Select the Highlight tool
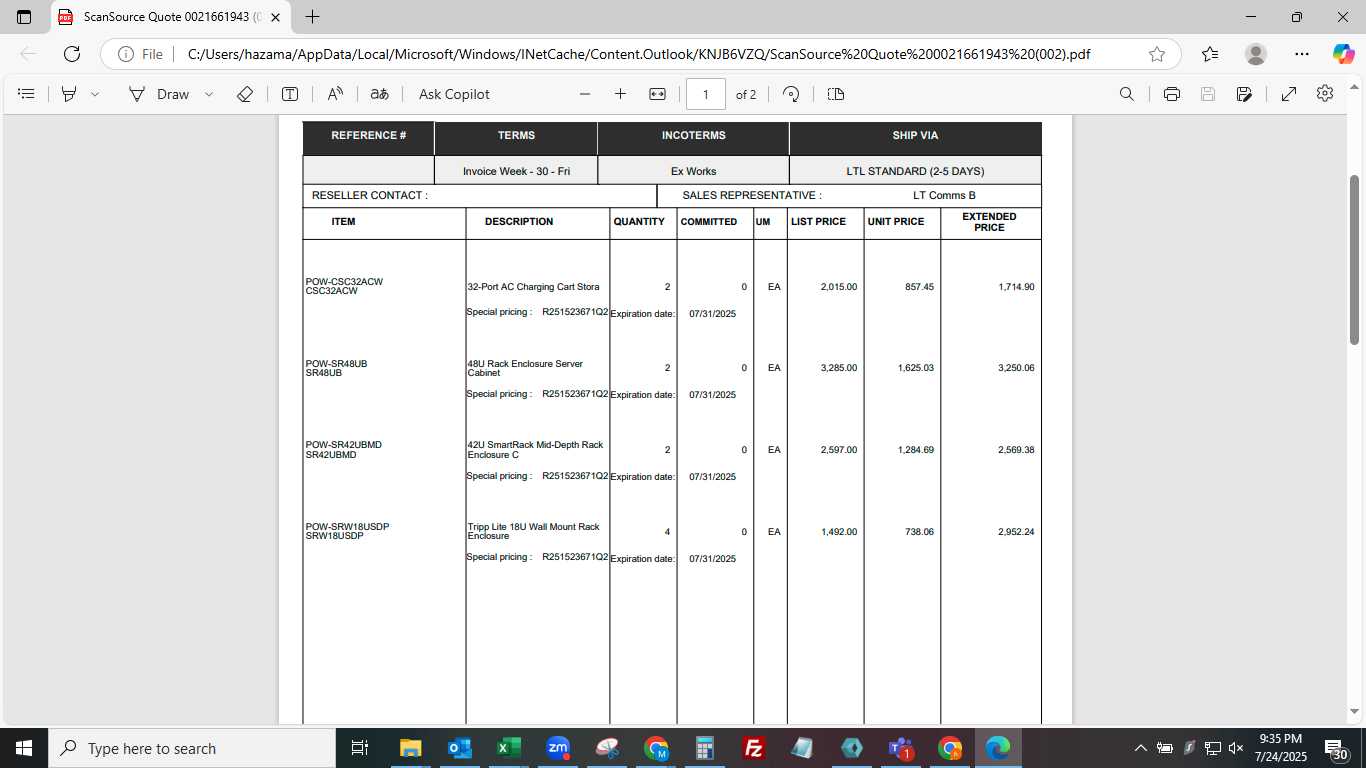Screen dimensions: 1366x768 tap(69, 94)
